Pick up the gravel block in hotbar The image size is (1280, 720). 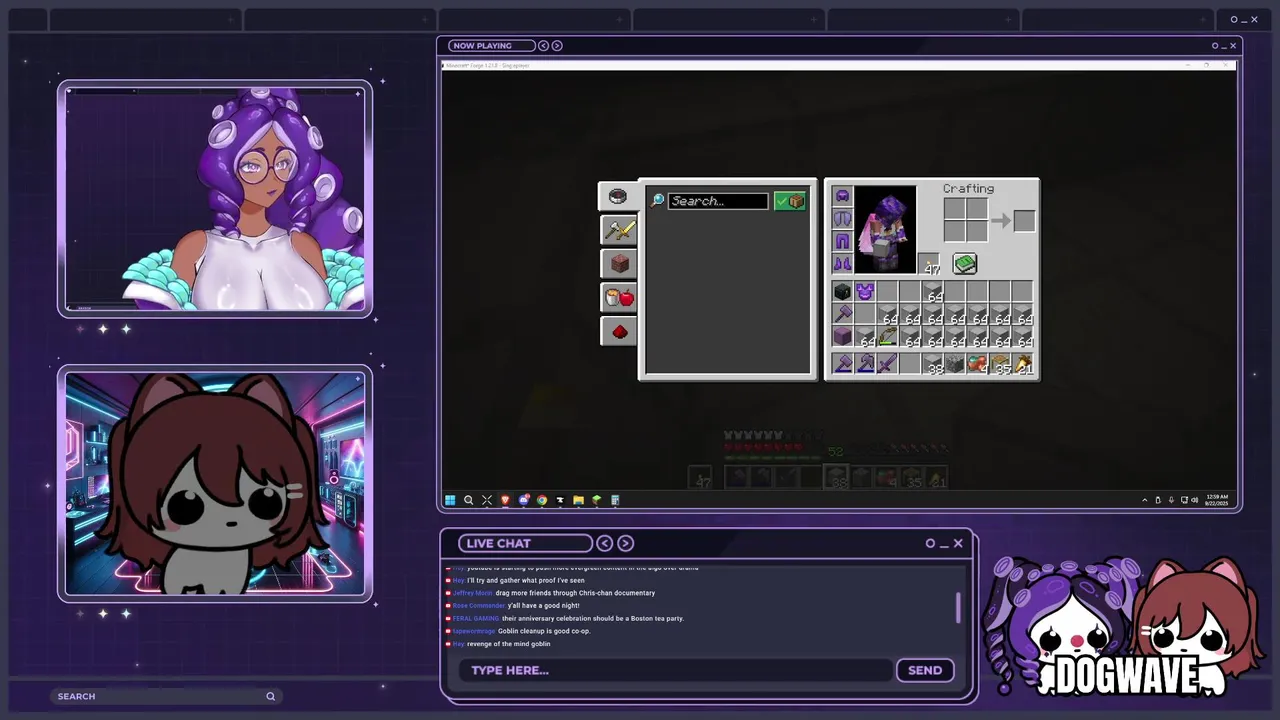[956, 365]
